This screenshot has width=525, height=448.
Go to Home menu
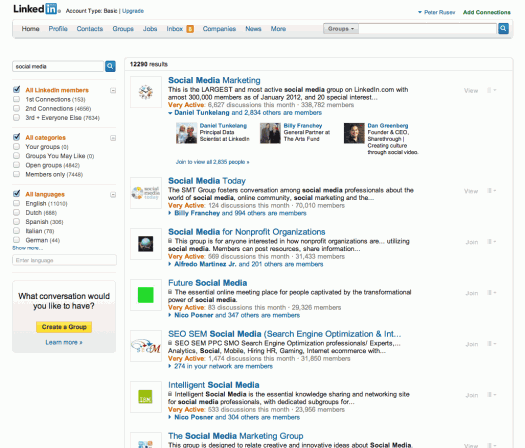click(30, 29)
